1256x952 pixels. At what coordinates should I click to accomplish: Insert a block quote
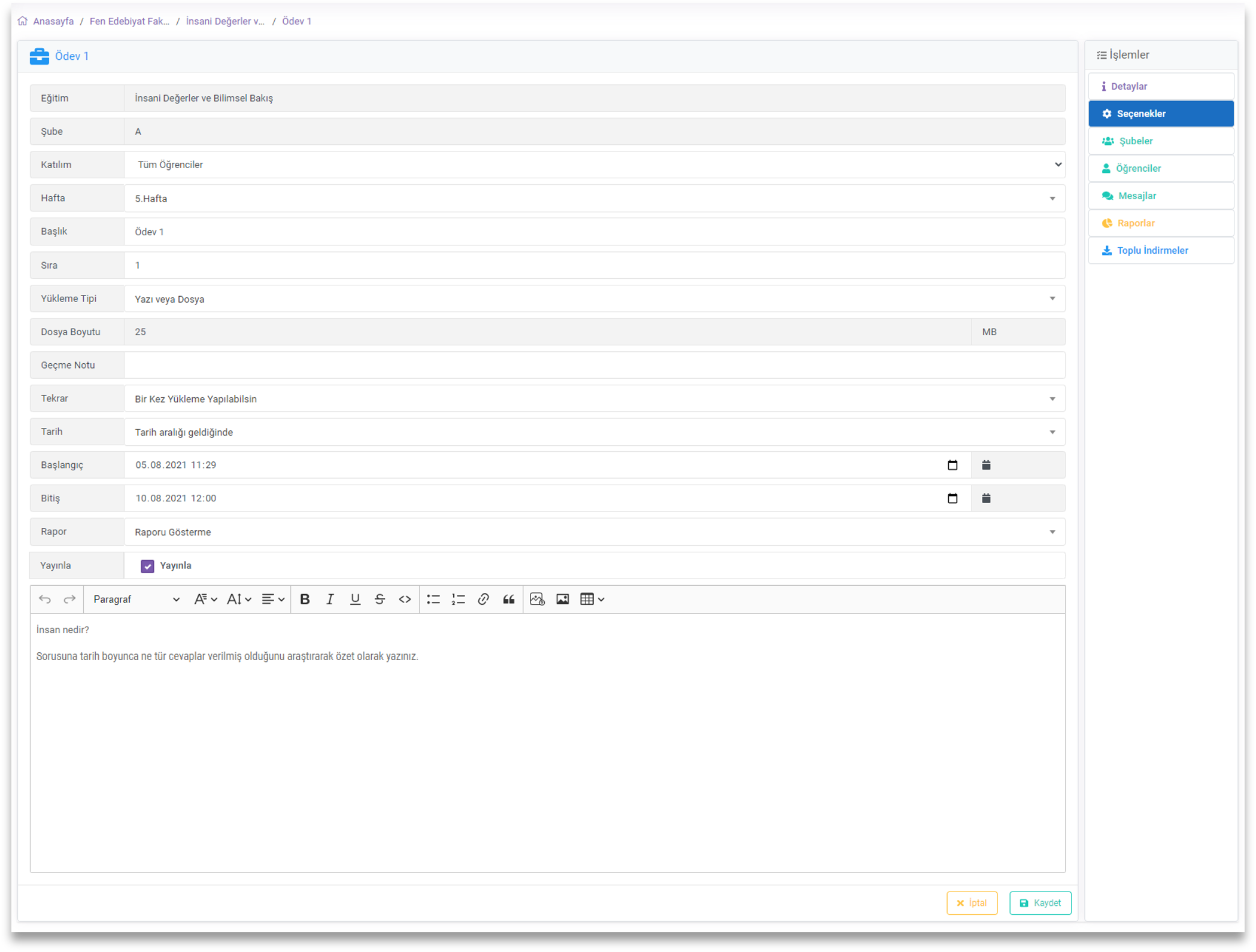[x=509, y=599]
